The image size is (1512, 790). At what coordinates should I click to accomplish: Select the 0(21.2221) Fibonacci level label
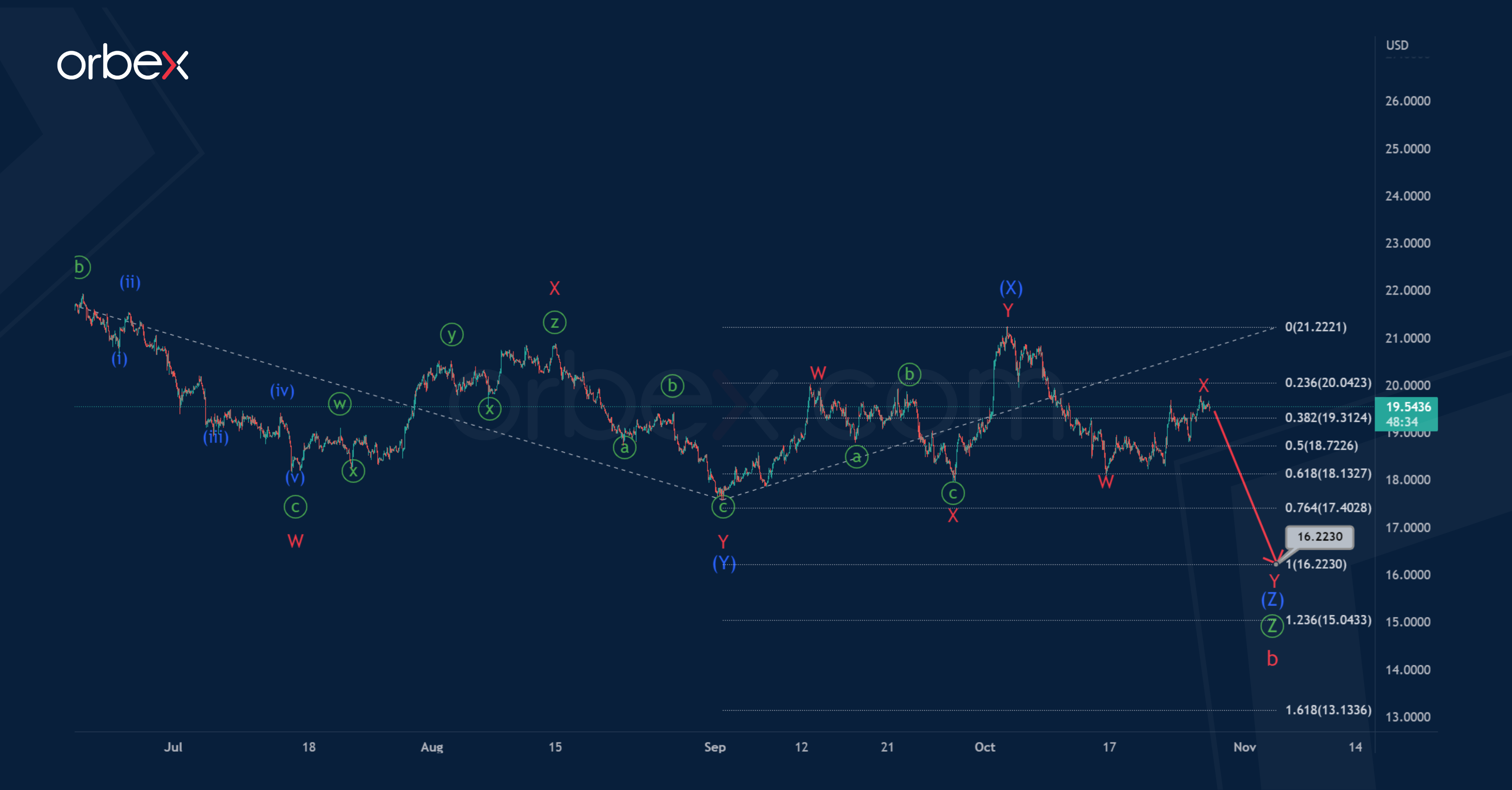1315,327
